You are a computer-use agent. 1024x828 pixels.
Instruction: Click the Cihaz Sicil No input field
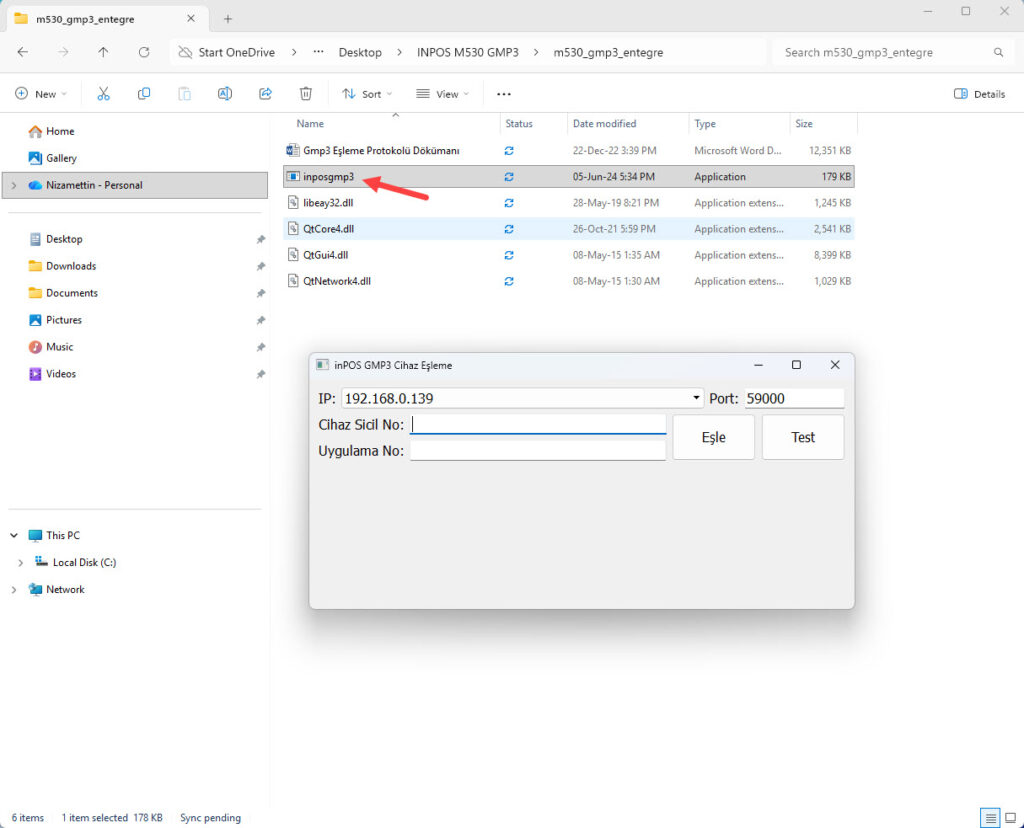pos(538,425)
